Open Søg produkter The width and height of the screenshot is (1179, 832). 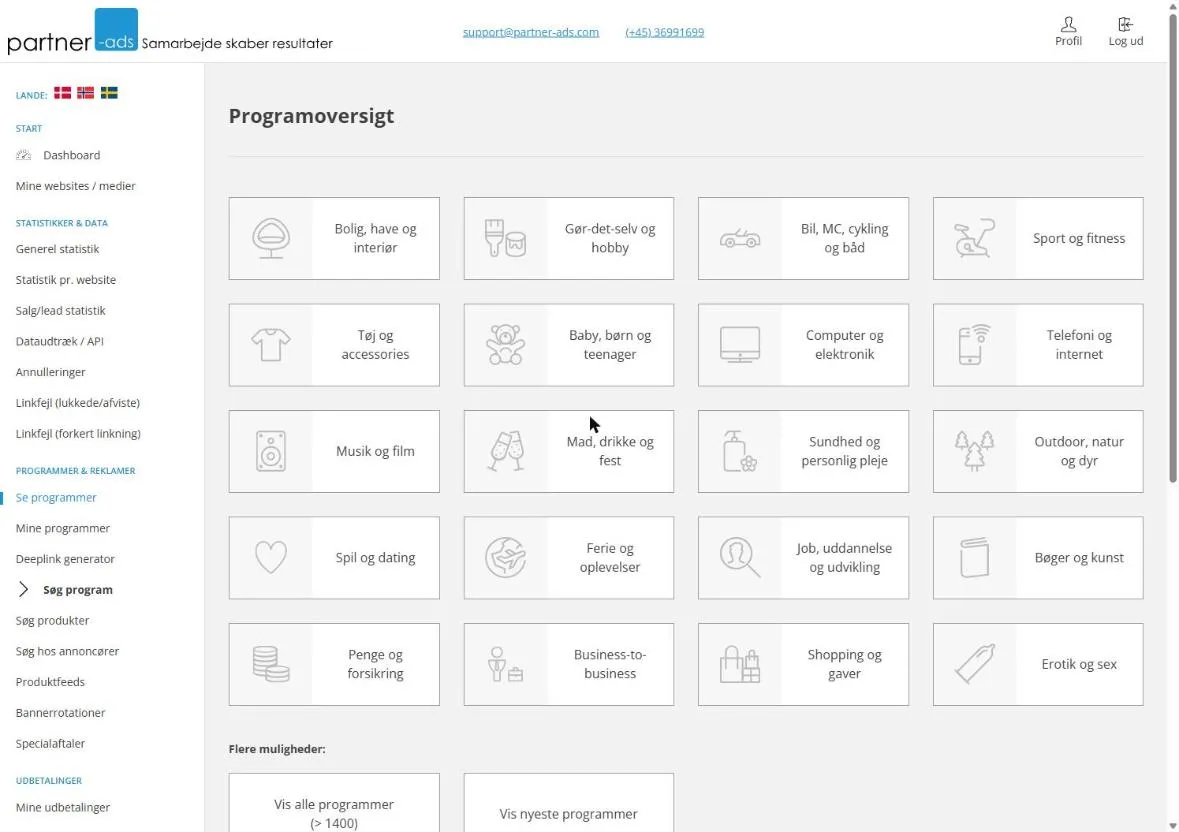[52, 621]
